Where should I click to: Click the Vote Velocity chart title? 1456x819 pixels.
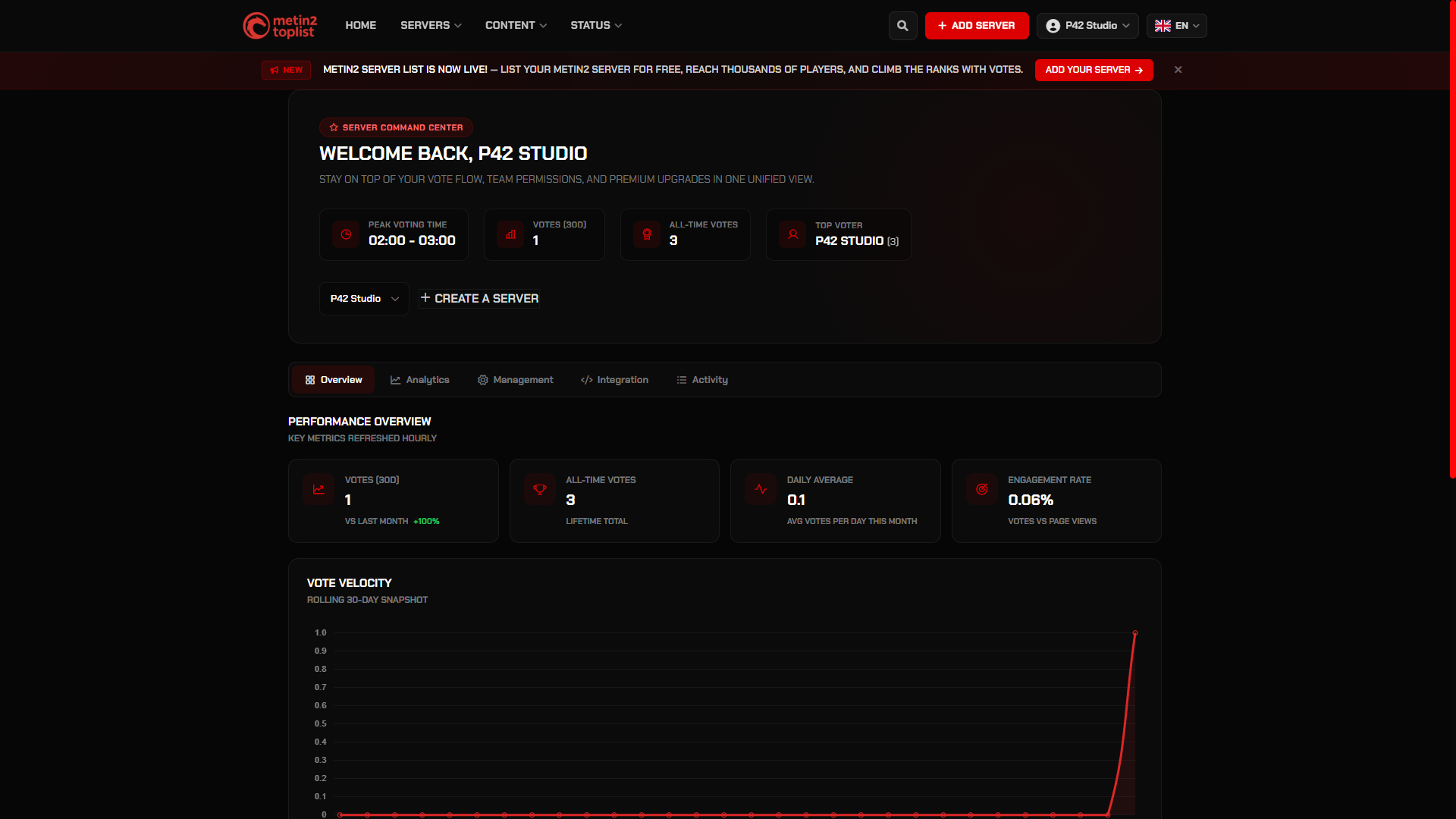pyautogui.click(x=350, y=583)
